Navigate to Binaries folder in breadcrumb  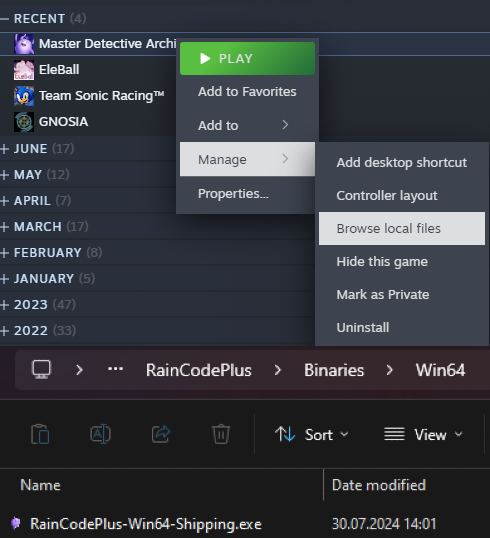(334, 370)
